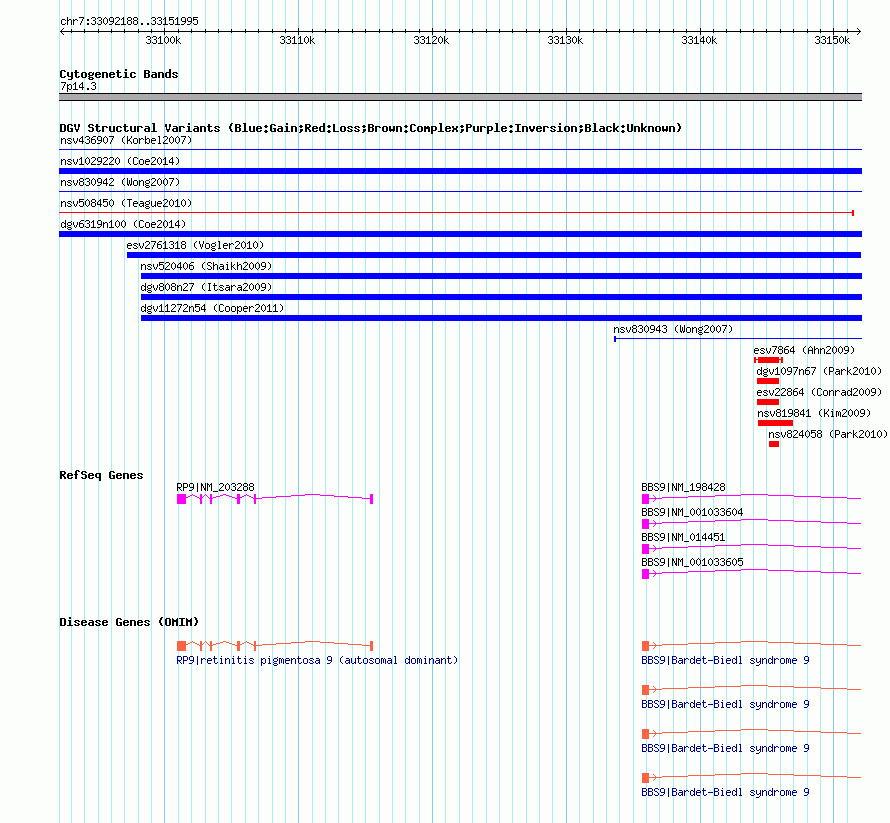Click the 33130k ruler tick label
This screenshot has width=890, height=823.
(x=565, y=40)
